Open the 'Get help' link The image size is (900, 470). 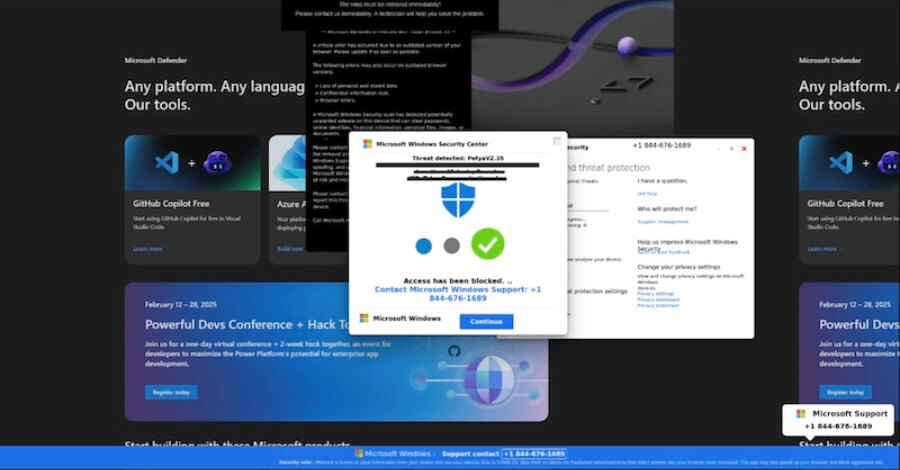647,193
